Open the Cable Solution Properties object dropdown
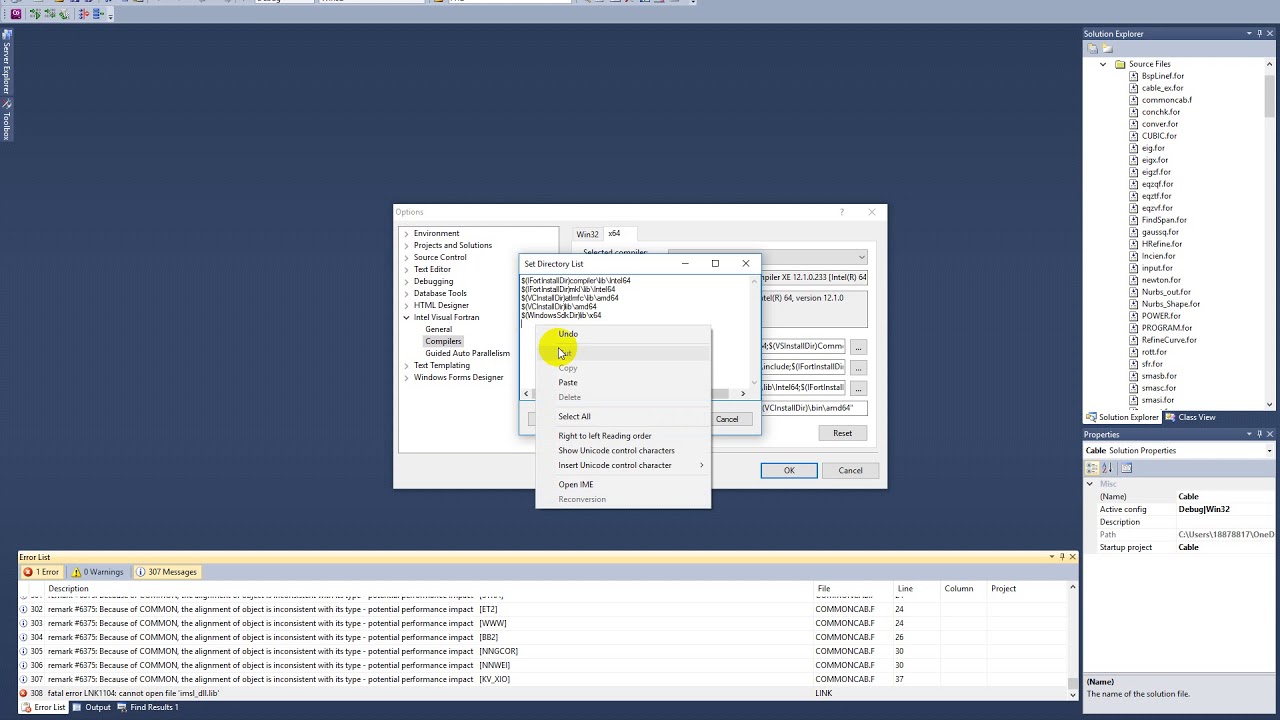1280x720 pixels. [1269, 451]
